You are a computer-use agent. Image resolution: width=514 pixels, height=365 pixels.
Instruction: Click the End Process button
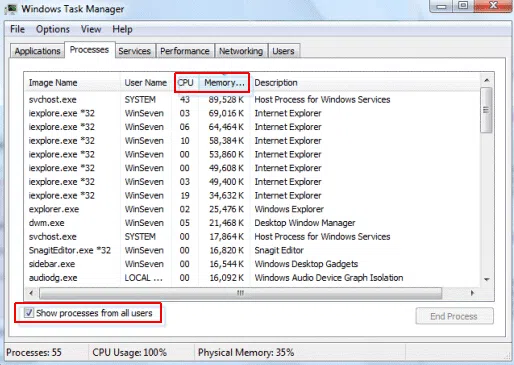click(454, 316)
